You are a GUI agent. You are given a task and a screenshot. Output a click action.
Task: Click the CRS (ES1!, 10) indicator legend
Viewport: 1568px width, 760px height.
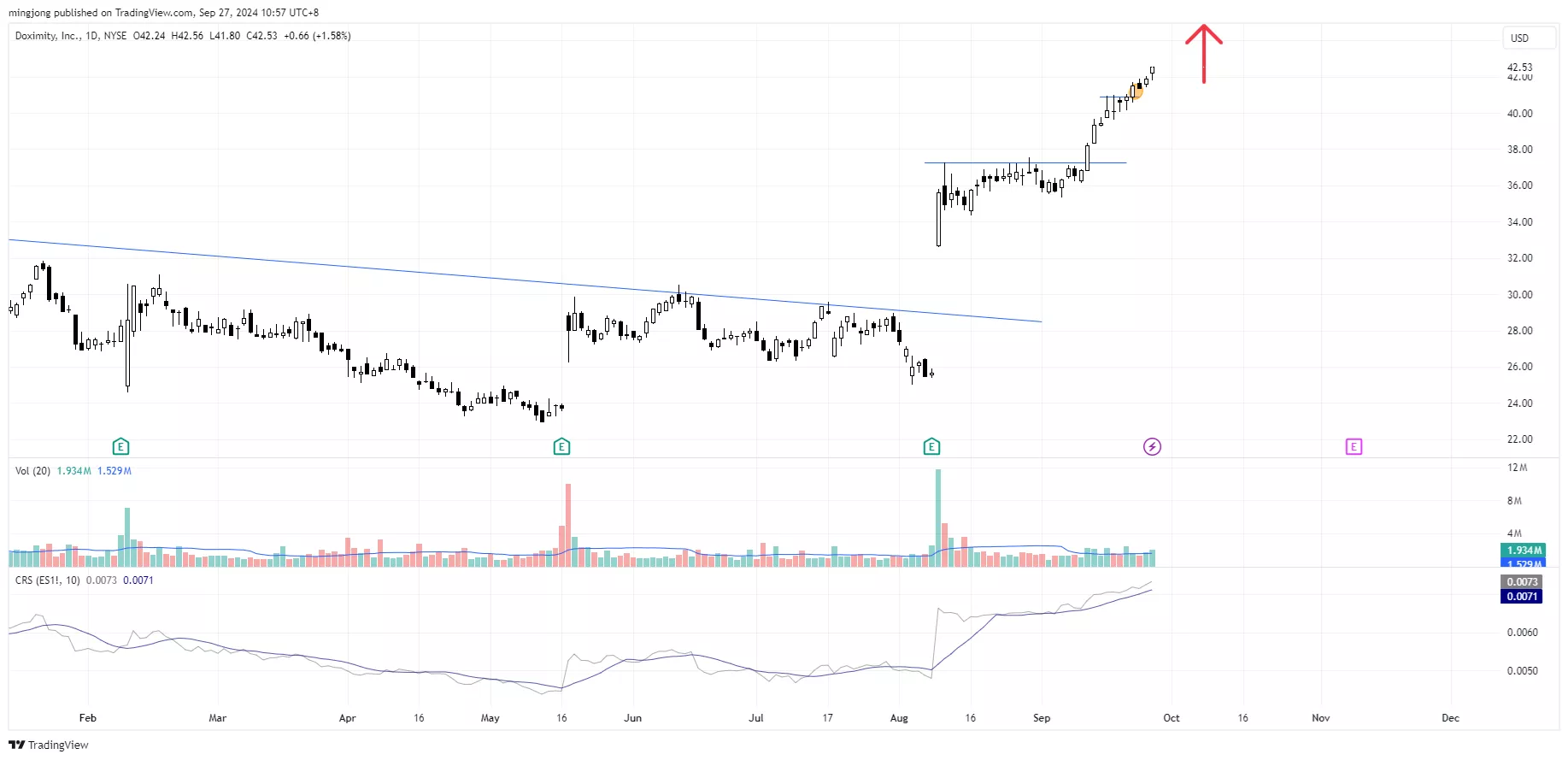tap(48, 580)
